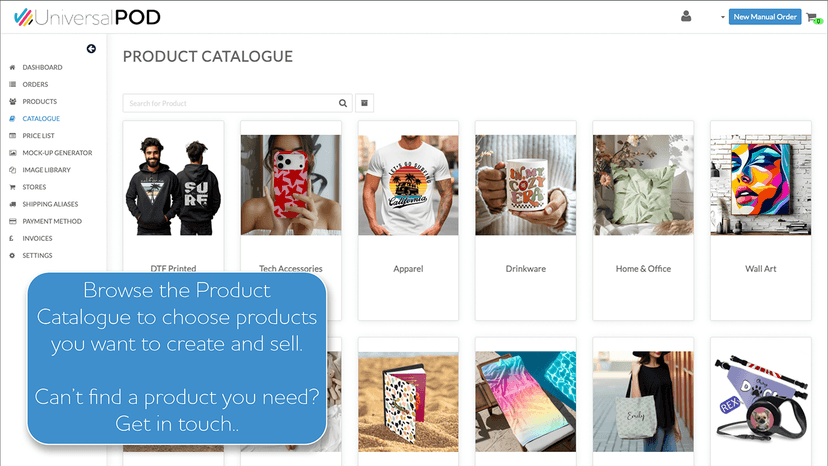Open the DTF Printed hoodie thumbnail
The image size is (828, 466).
pyautogui.click(x=173, y=185)
